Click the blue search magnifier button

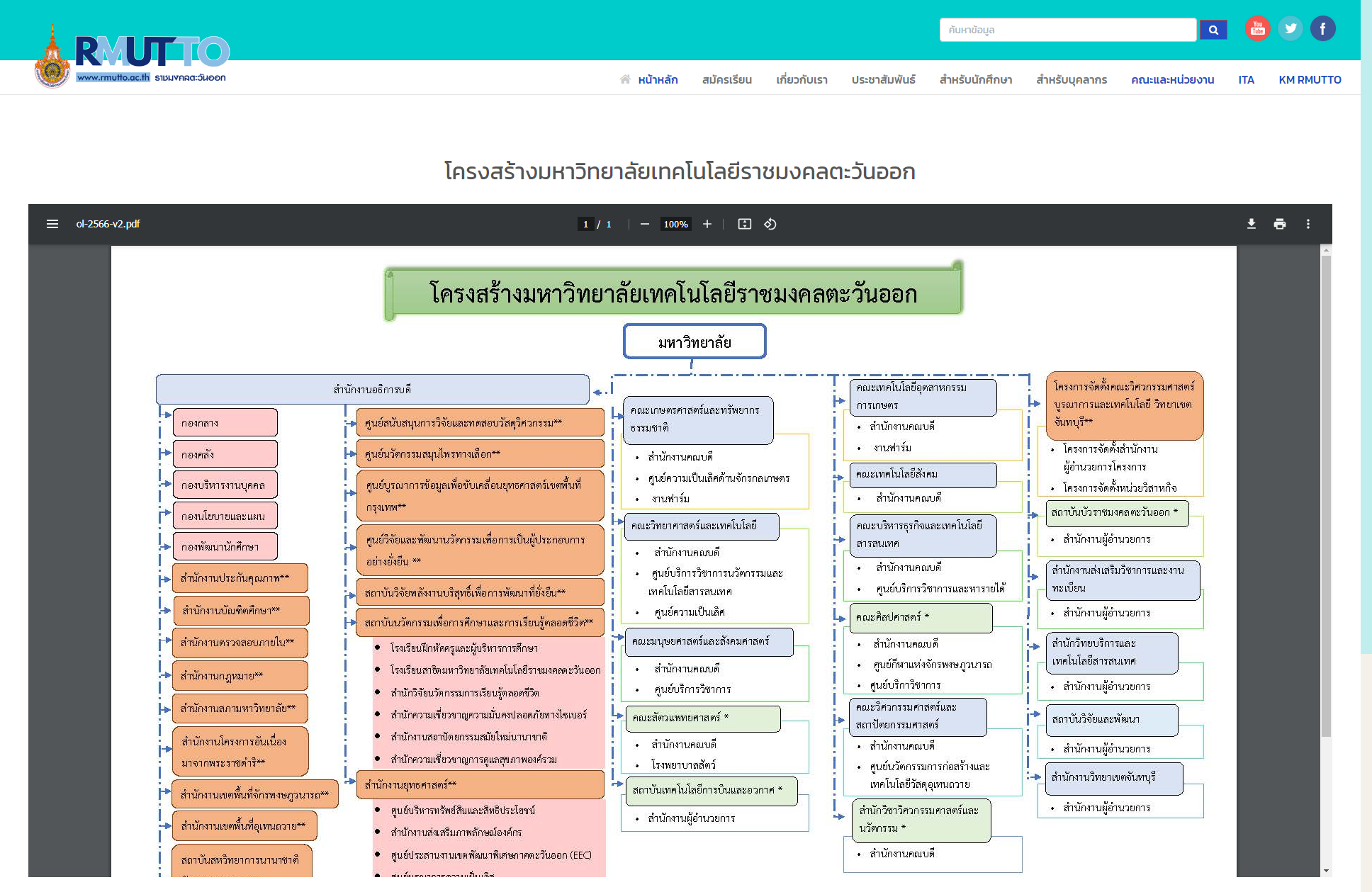pos(1213,30)
